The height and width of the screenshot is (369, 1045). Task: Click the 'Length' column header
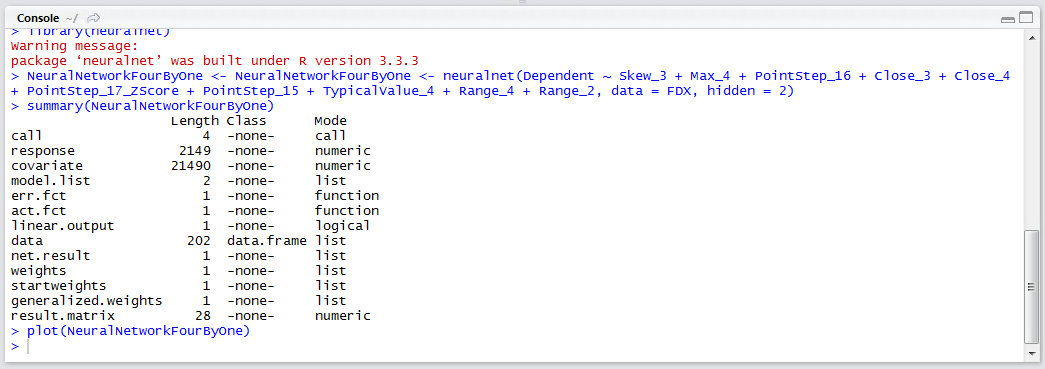[x=195, y=121]
